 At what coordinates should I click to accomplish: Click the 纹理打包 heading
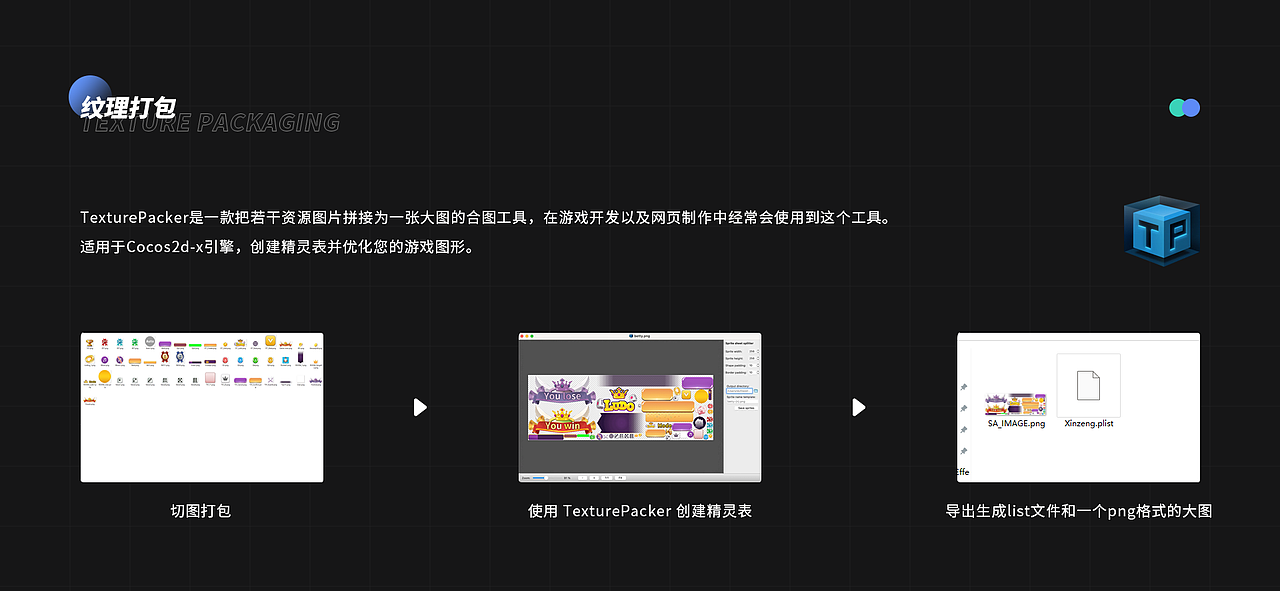tap(128, 108)
